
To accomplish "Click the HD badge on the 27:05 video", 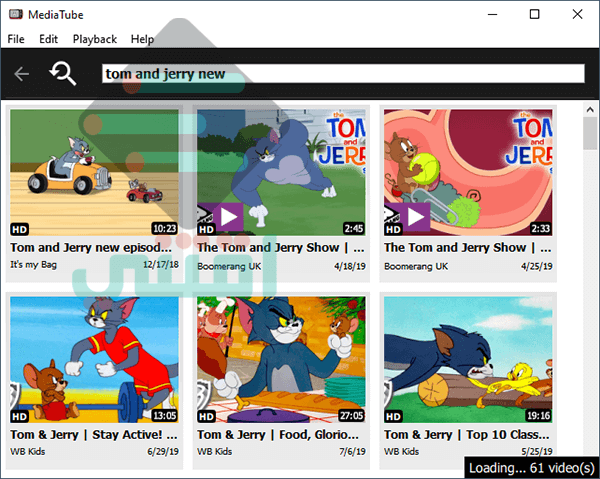I will click(x=206, y=416).
